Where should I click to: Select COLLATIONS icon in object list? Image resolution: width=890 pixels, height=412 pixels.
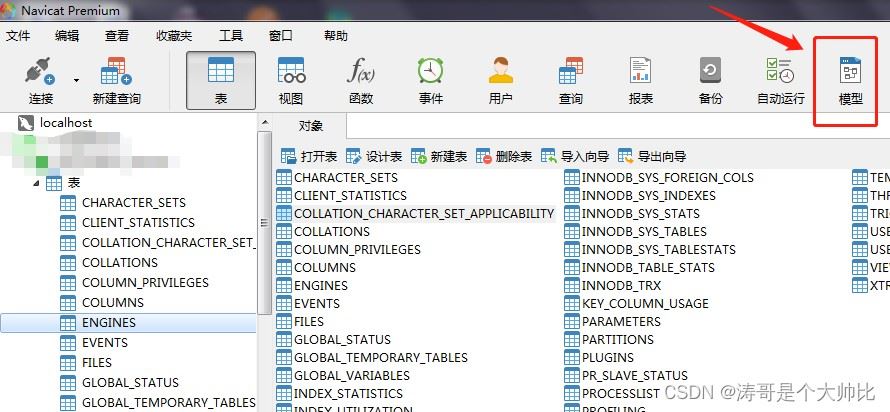click(x=284, y=232)
